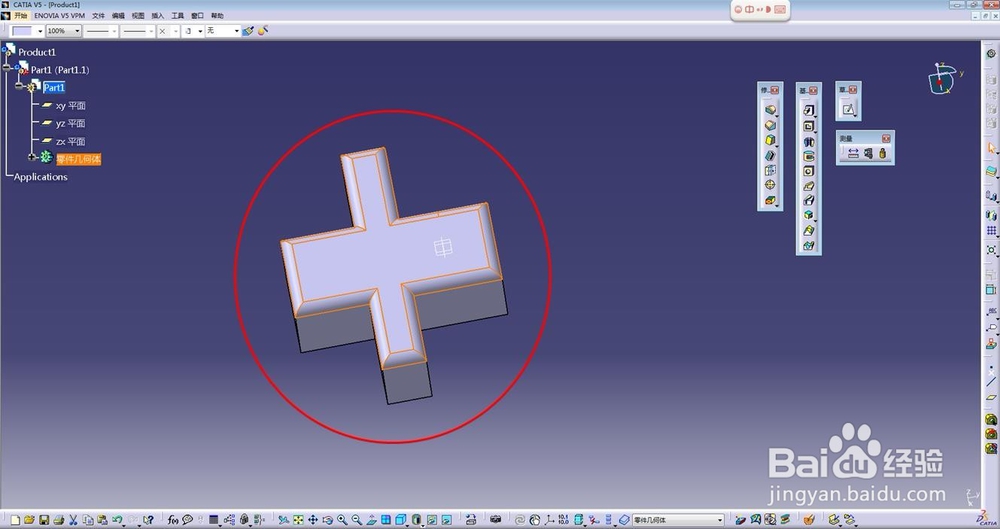Image resolution: width=1000 pixels, height=529 pixels.
Task: Click the Cut scissors icon
Action: pos(73,519)
